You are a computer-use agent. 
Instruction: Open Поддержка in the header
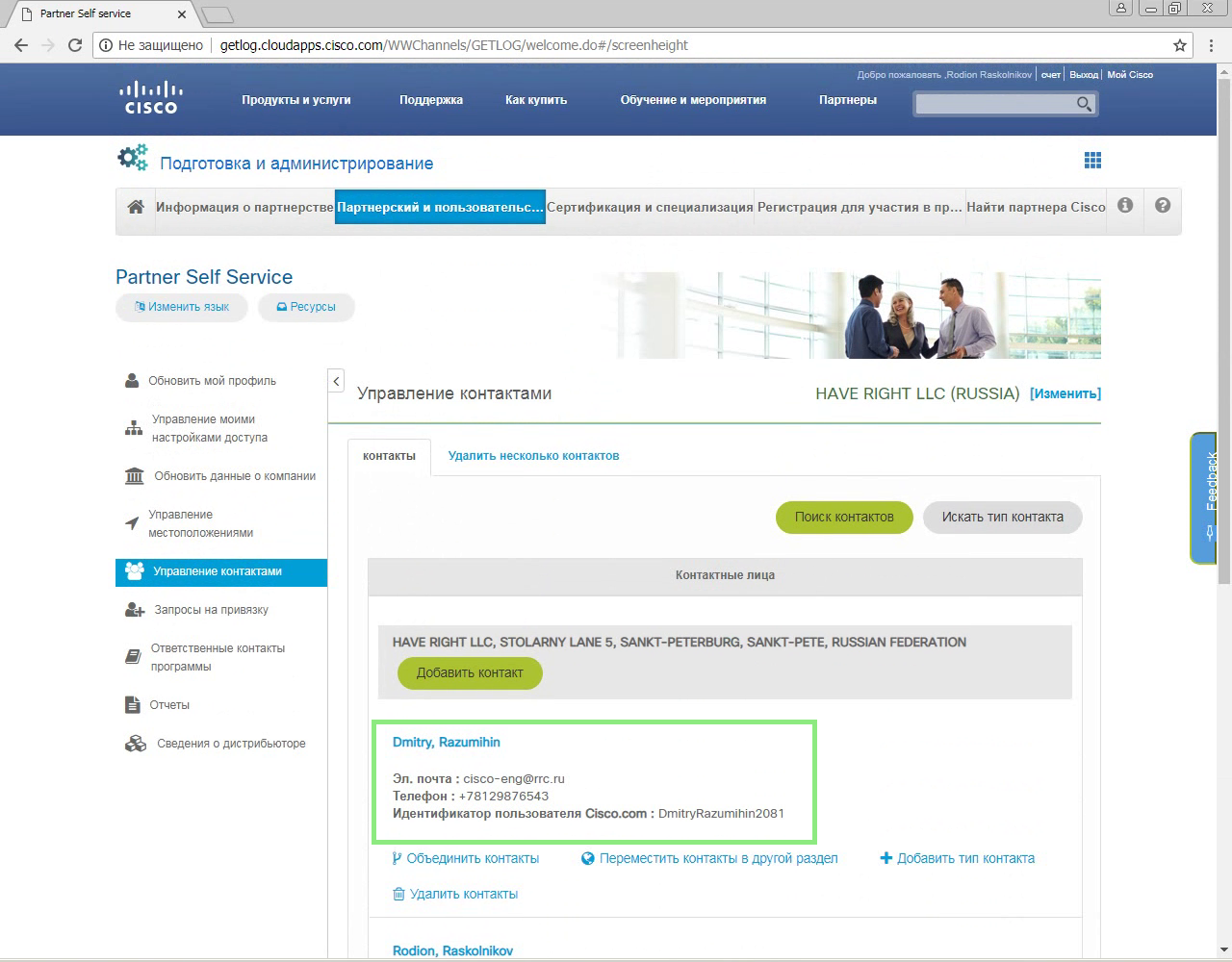pyautogui.click(x=431, y=100)
